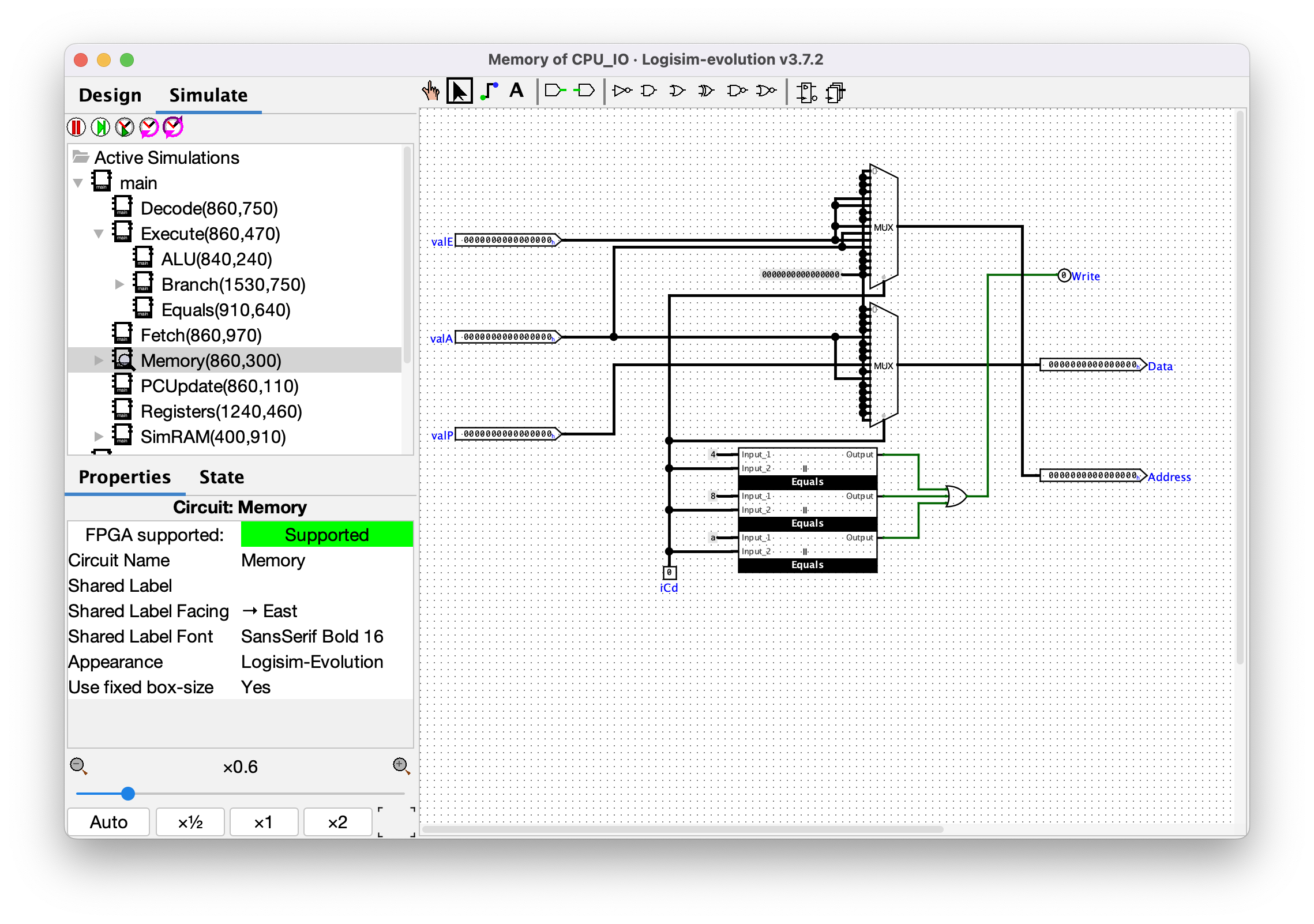Open the State tab

(221, 477)
